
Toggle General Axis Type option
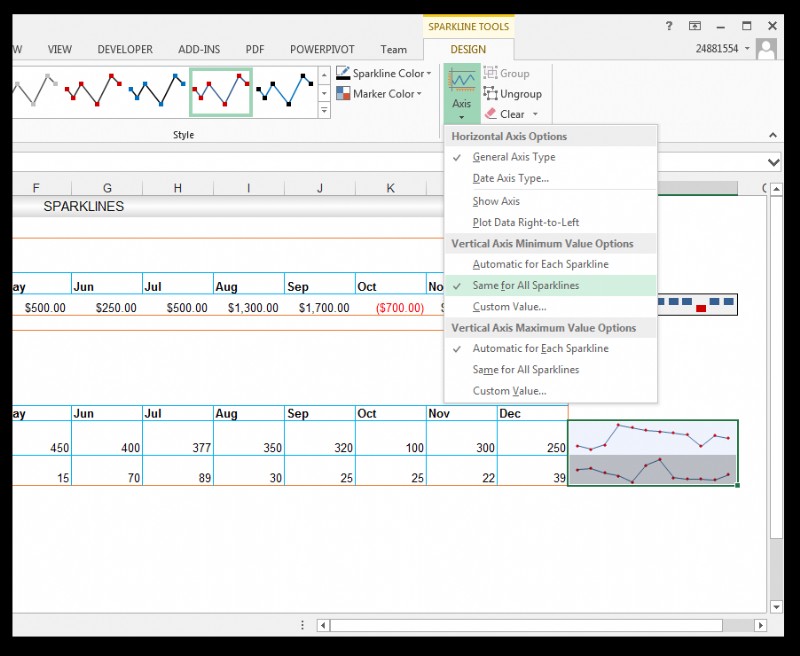point(513,157)
